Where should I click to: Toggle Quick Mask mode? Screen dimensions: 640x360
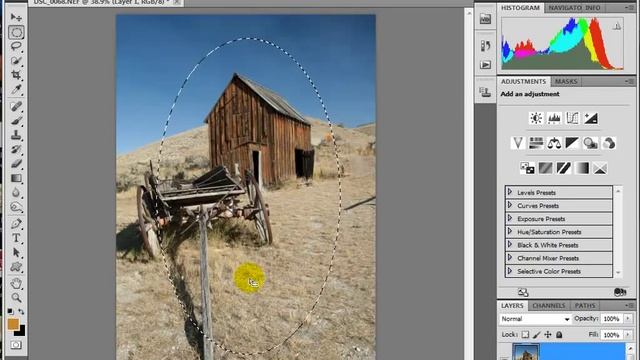click(x=16, y=345)
